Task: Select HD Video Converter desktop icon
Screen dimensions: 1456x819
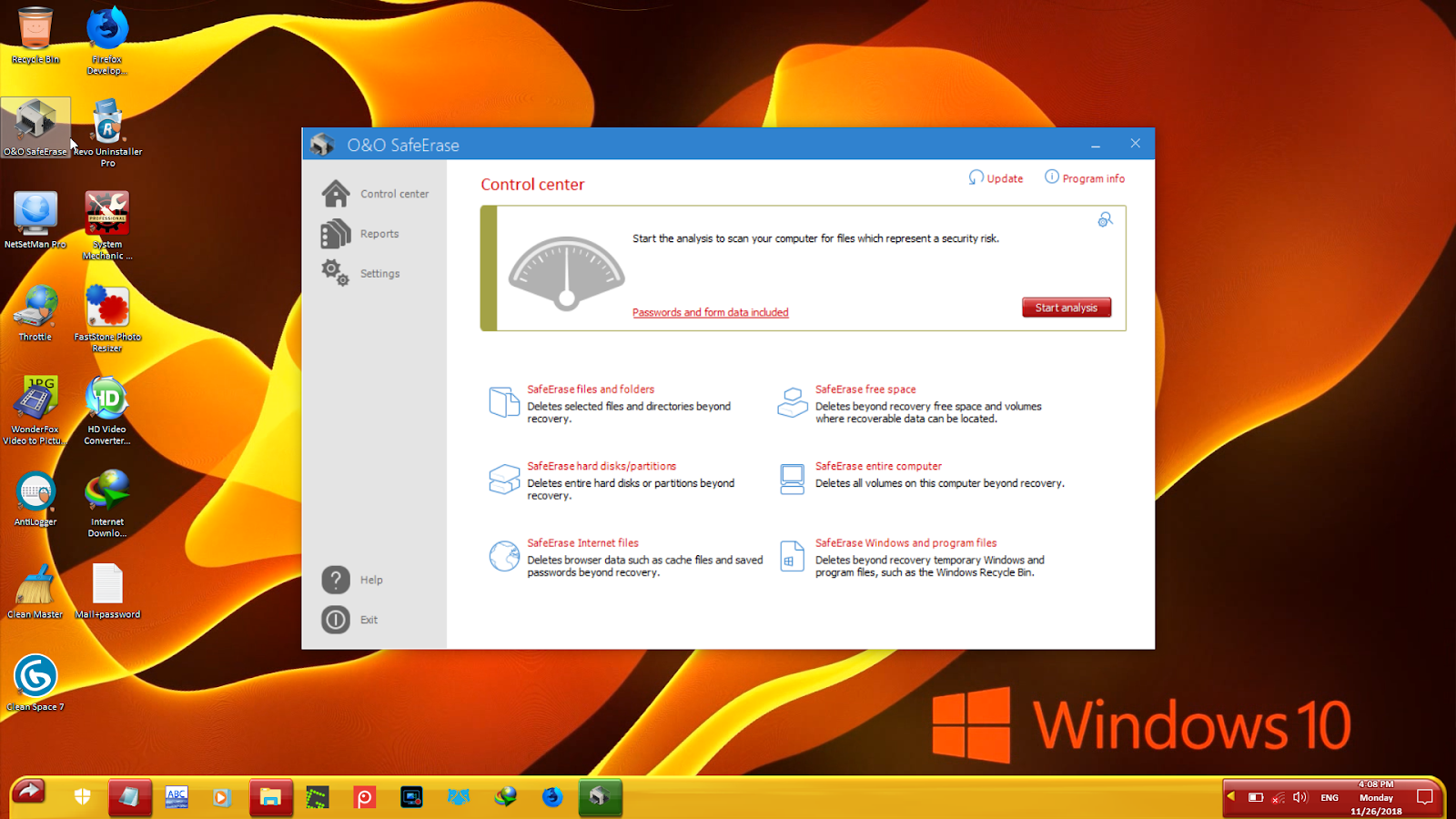Action: [107, 410]
